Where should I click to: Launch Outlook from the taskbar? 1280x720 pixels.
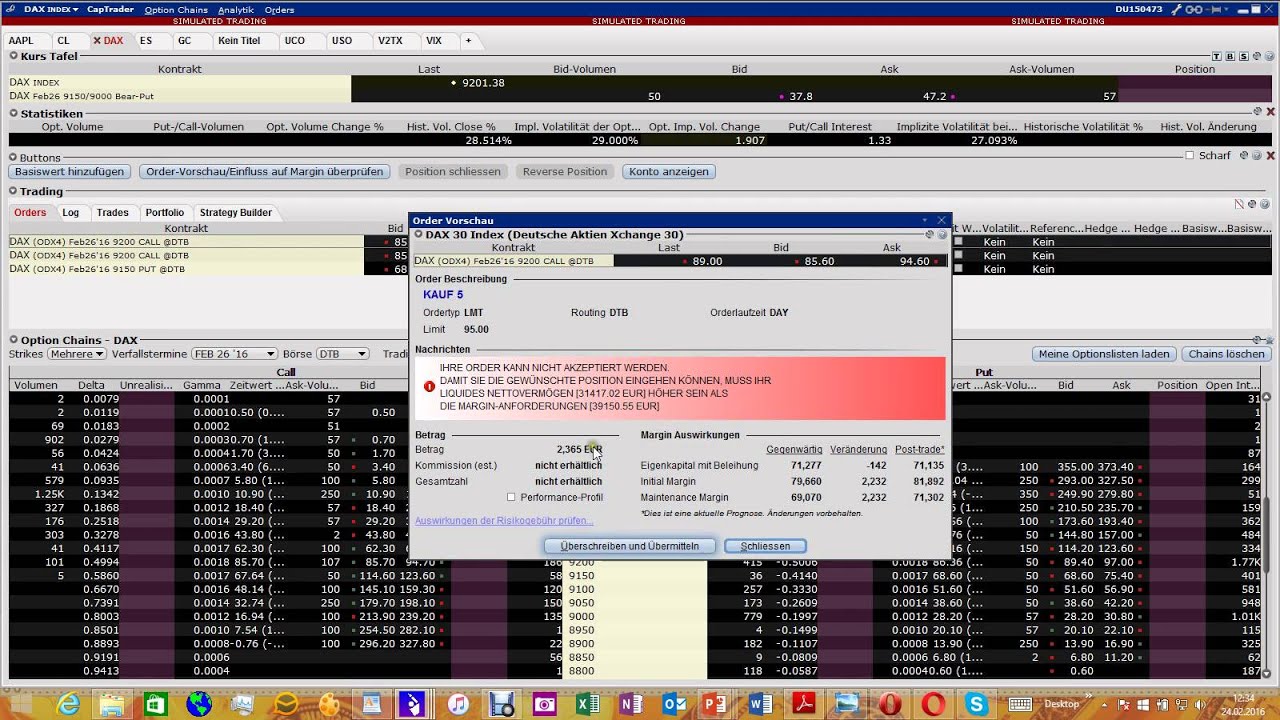pyautogui.click(x=675, y=704)
